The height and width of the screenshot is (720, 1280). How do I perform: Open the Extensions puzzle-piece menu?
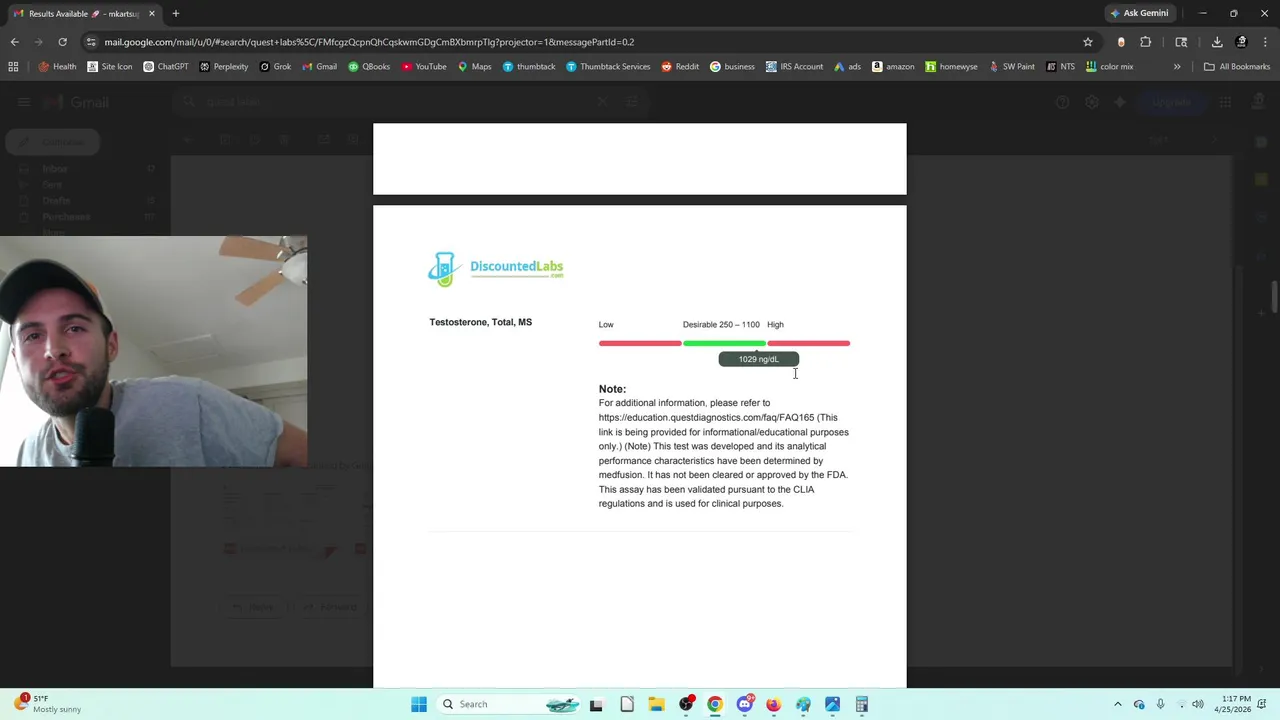(1146, 42)
